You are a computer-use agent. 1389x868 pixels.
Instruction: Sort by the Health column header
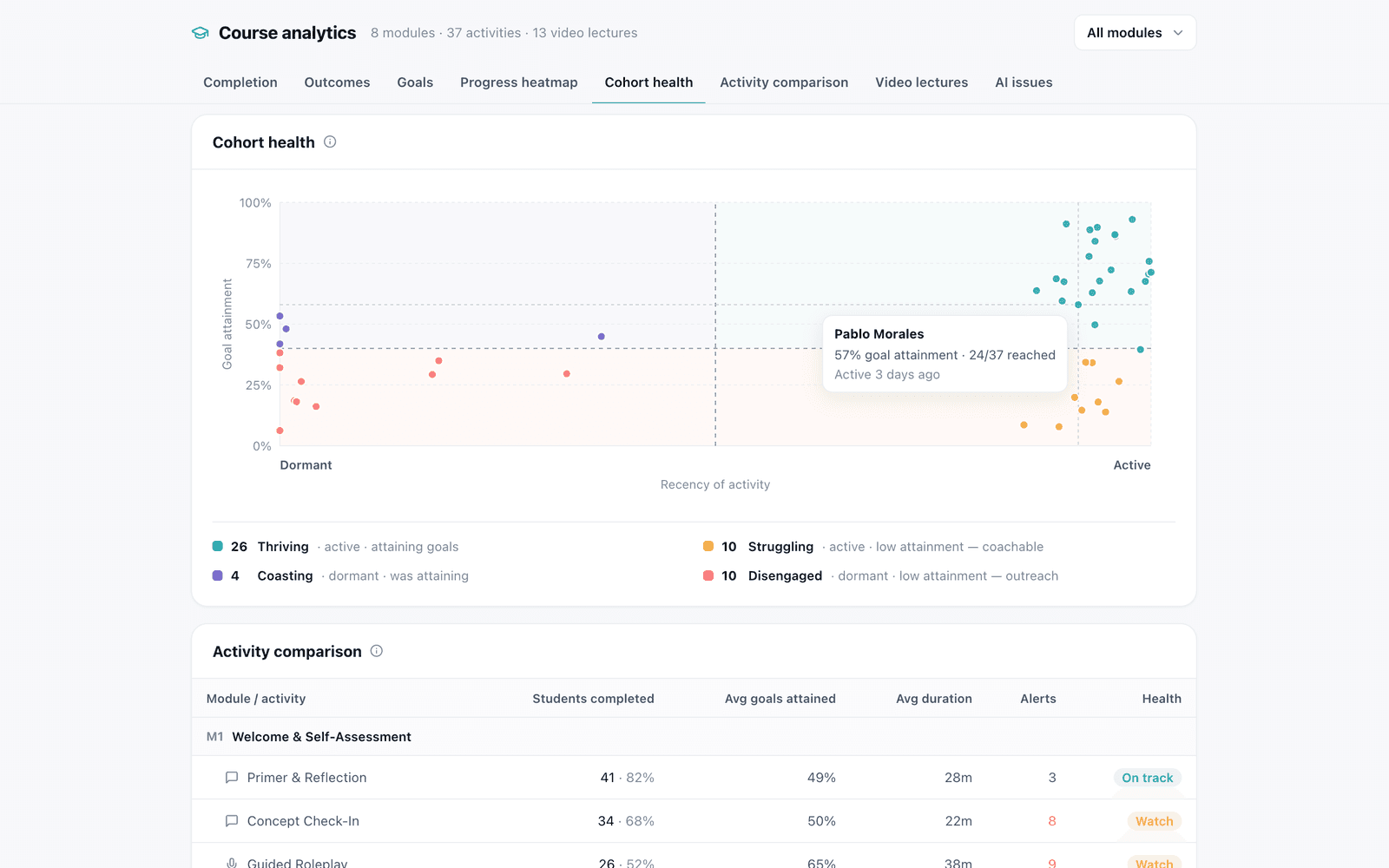coord(1162,699)
